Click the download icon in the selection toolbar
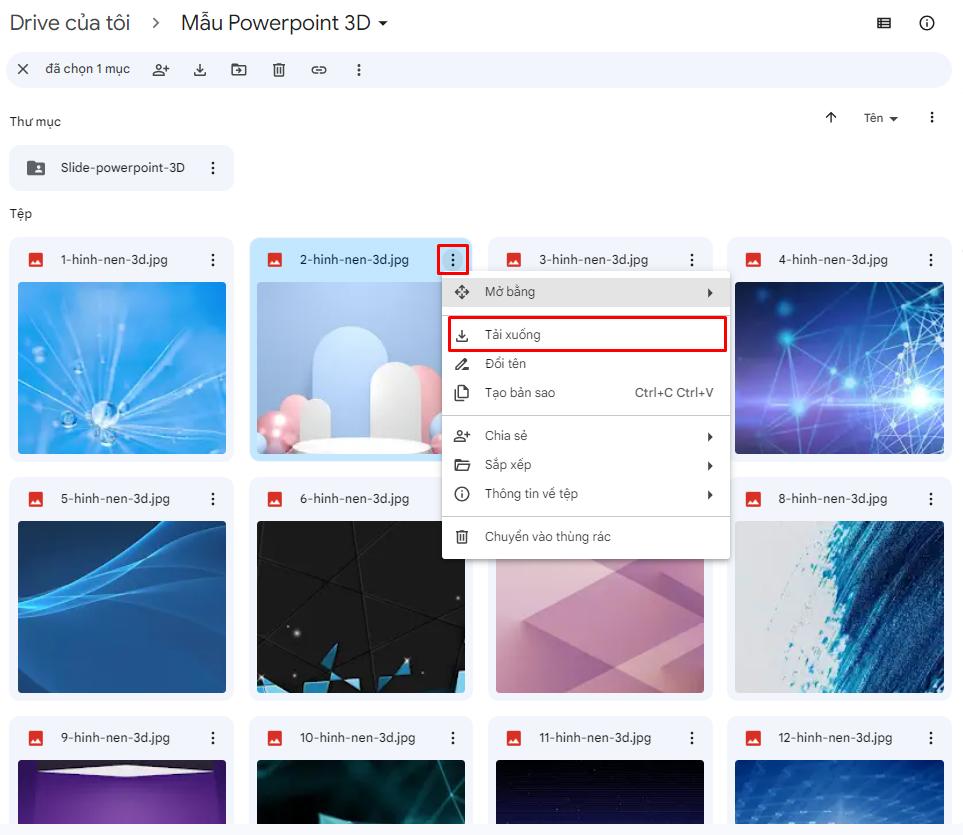This screenshot has height=835, width=963. [200, 70]
